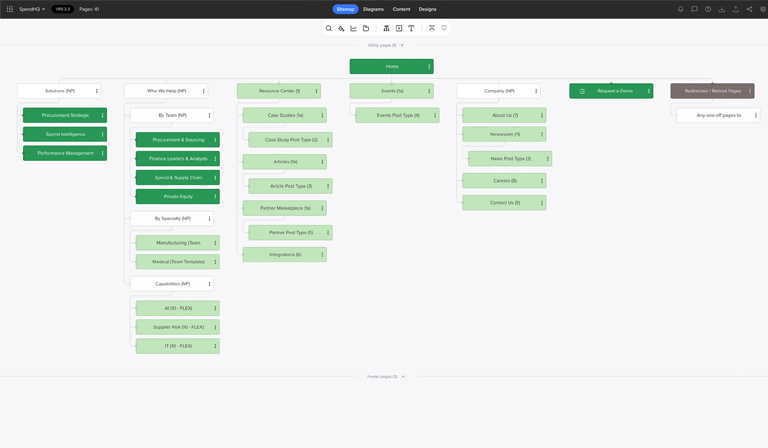
Task: Select the Capabilities (NP) node
Action: click(172, 284)
